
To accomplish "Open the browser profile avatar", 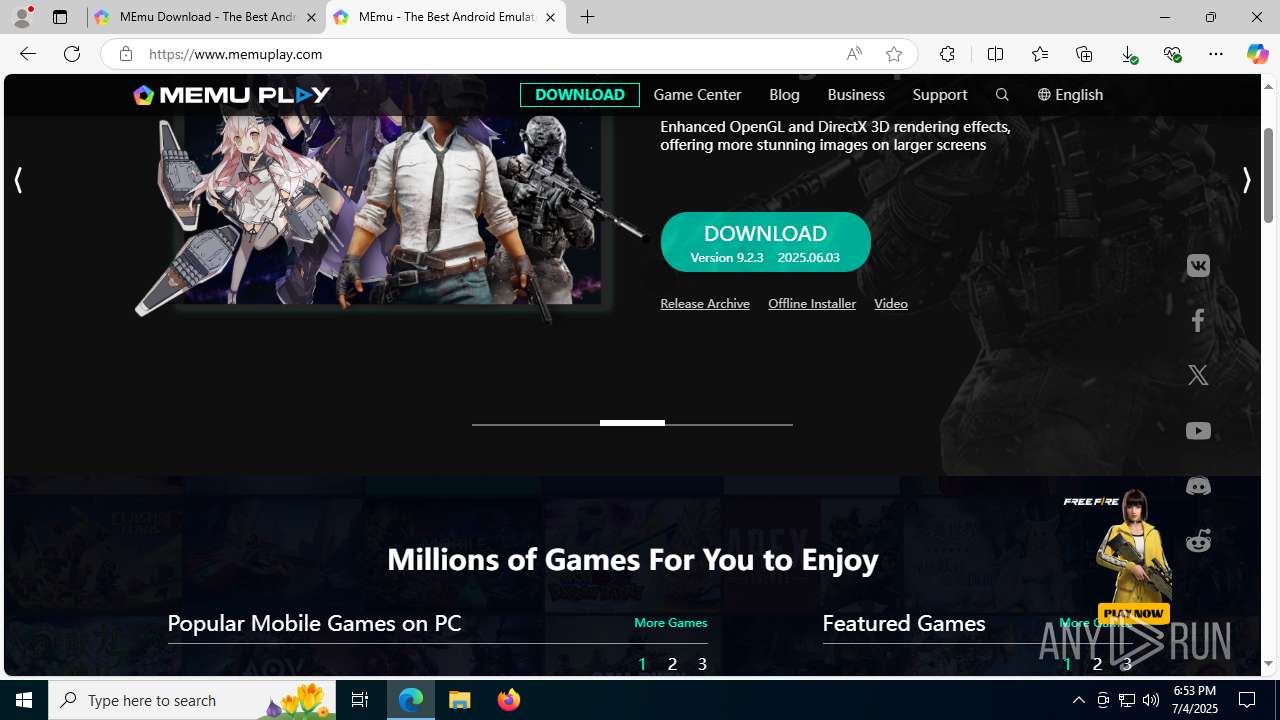I will tap(22, 16).
